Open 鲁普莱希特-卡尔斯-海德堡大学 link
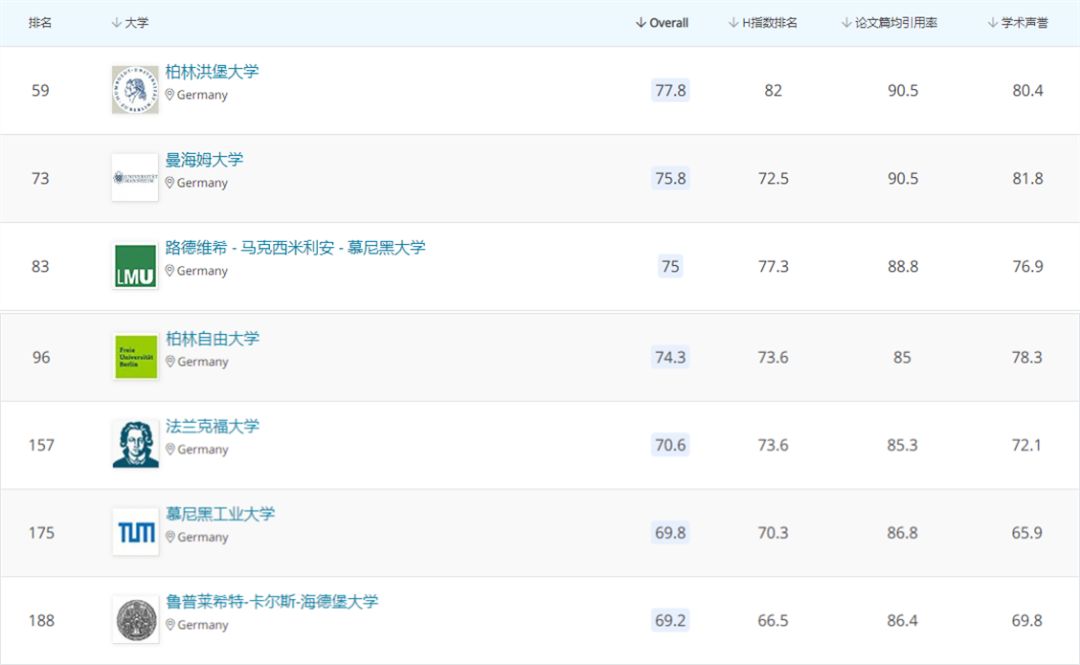Viewport: 1080px width, 665px height. tap(272, 602)
